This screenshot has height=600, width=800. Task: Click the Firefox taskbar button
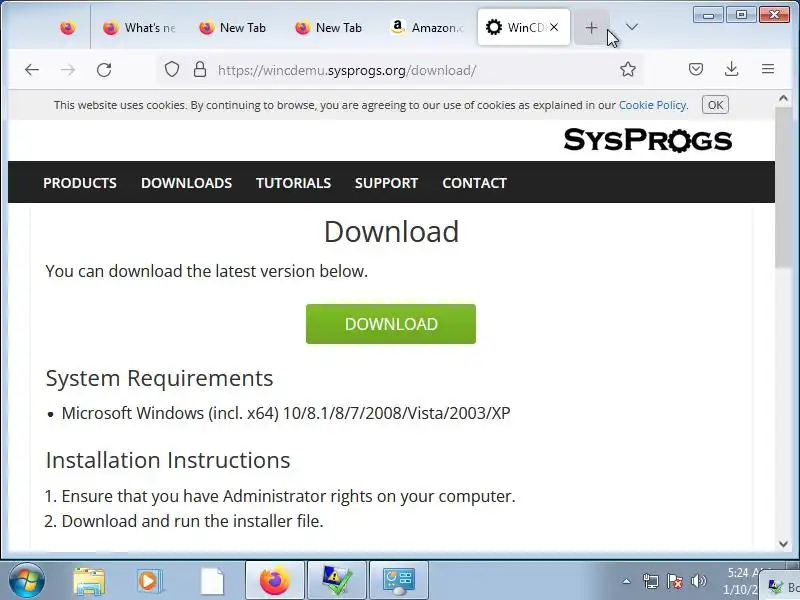(274, 581)
